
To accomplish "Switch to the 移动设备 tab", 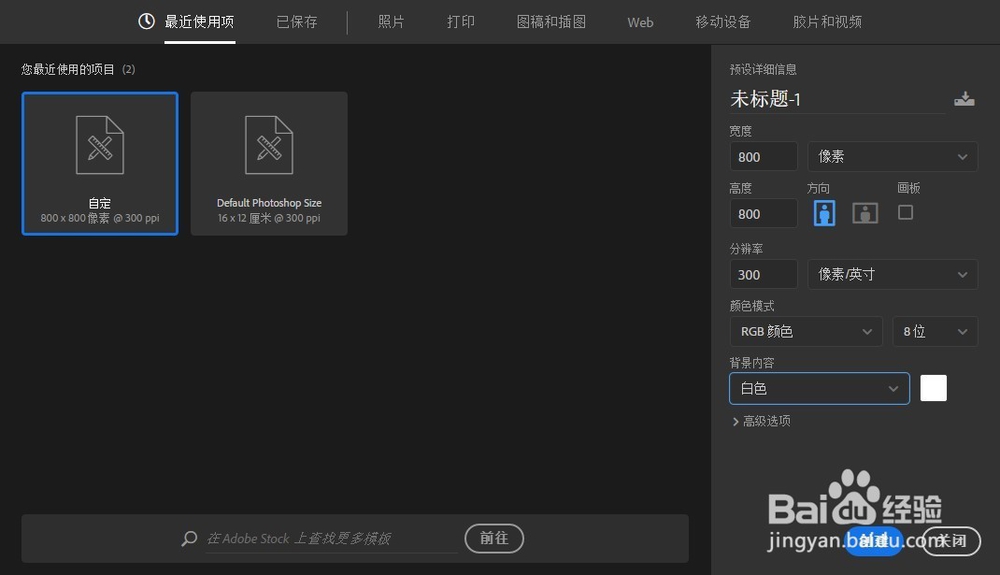I will pyautogui.click(x=723, y=22).
